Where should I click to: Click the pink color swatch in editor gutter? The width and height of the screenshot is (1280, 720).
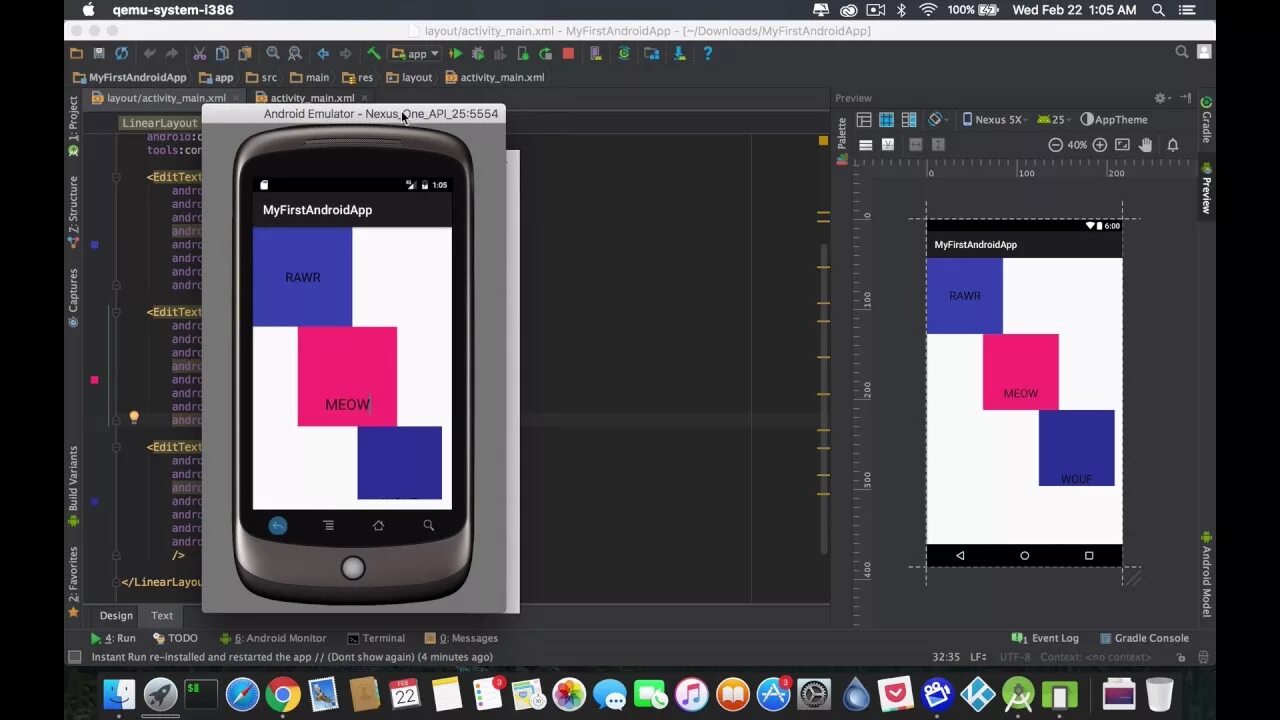(94, 380)
